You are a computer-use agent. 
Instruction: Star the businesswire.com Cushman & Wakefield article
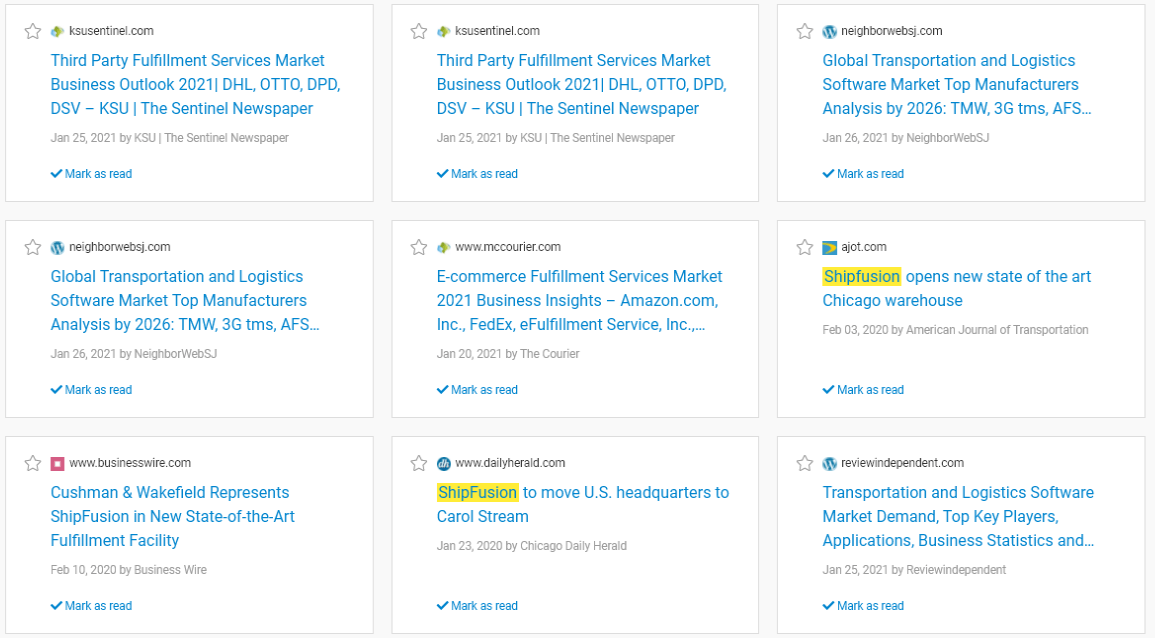pyautogui.click(x=33, y=463)
